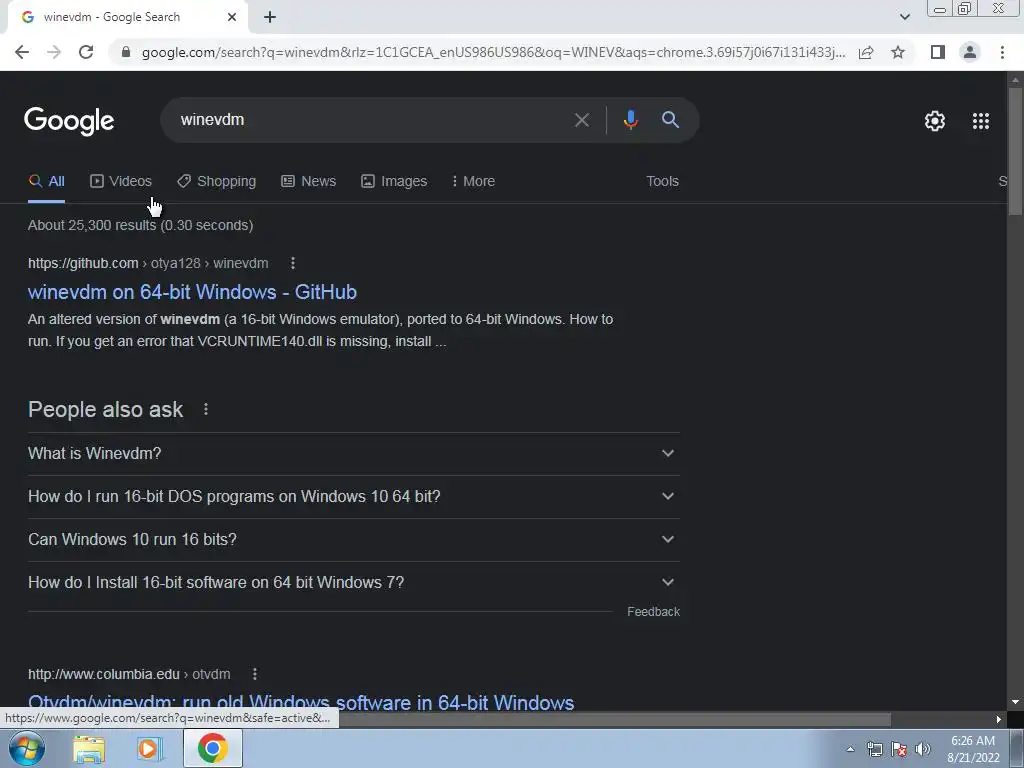
Task: Open the Google apps grid icon
Action: (x=980, y=121)
